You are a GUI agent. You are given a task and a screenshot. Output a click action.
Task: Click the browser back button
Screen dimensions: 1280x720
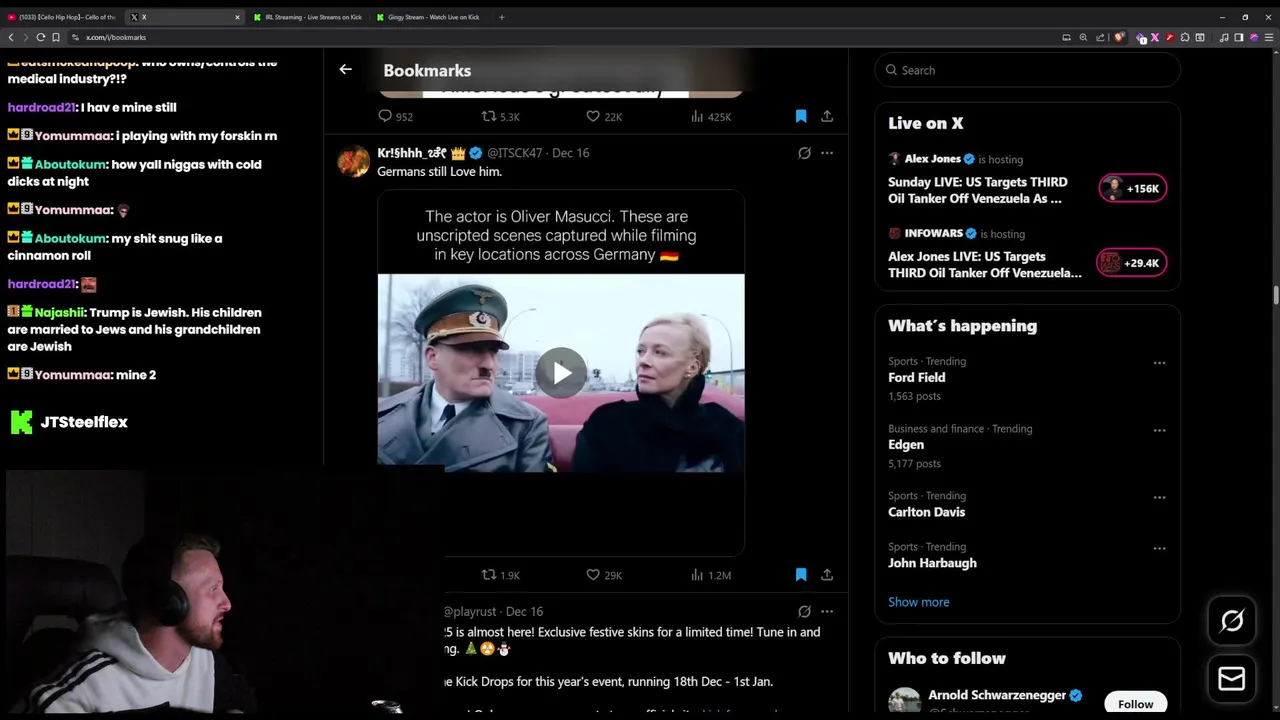tap(11, 37)
